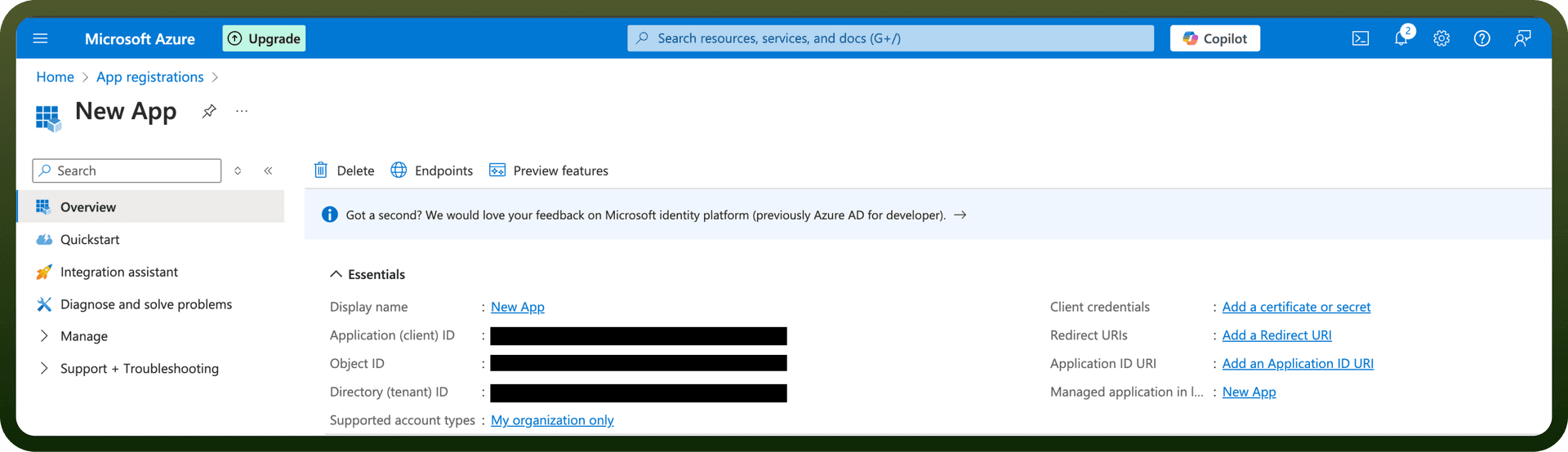Image resolution: width=1568 pixels, height=452 pixels.
Task: Select Overview in the sidebar
Action: tap(150, 206)
